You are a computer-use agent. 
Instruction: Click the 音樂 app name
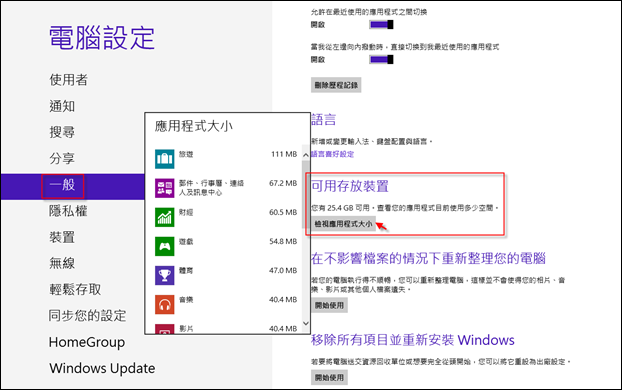[x=186, y=300]
